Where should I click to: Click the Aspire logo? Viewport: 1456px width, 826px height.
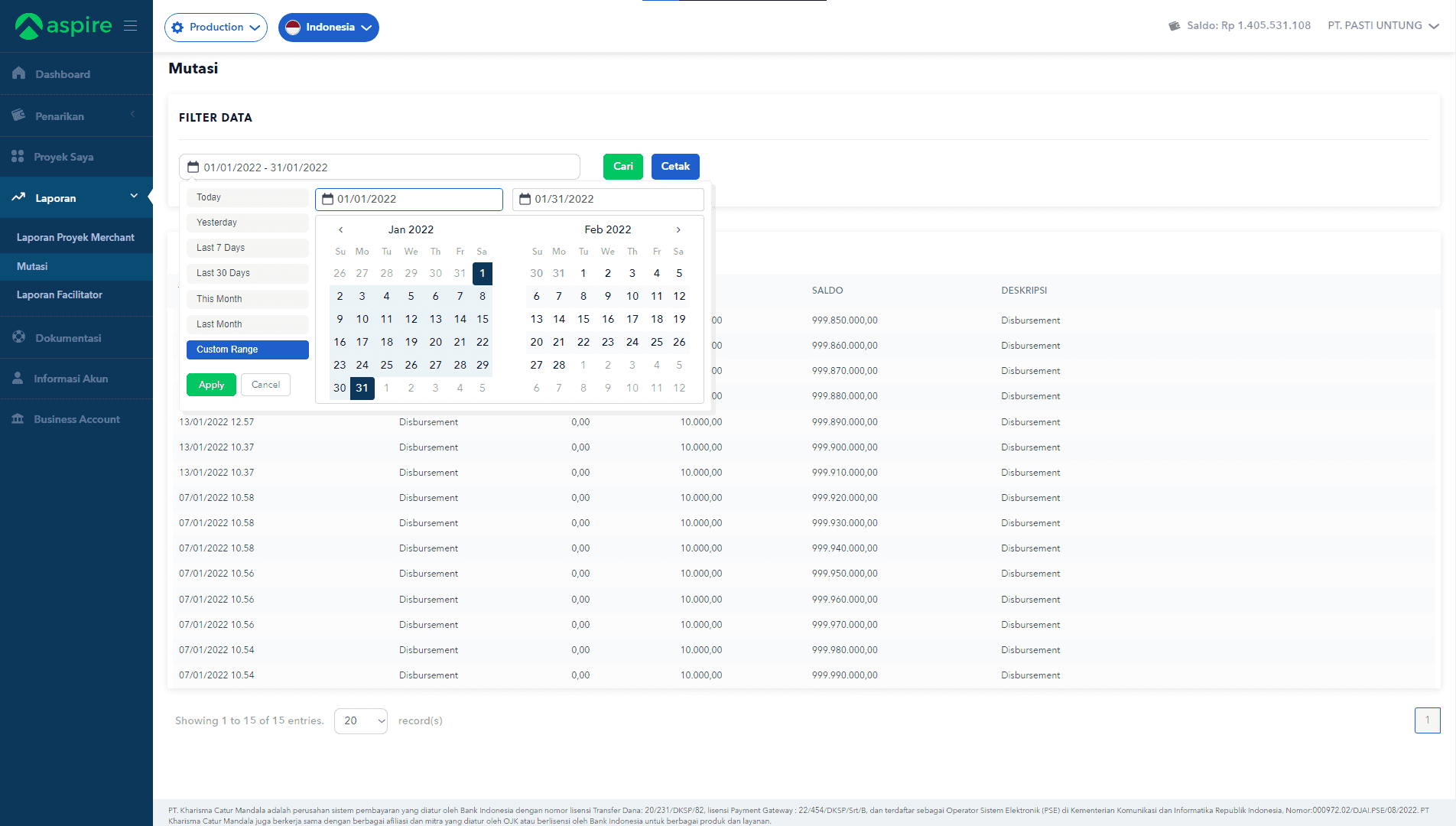[63, 26]
